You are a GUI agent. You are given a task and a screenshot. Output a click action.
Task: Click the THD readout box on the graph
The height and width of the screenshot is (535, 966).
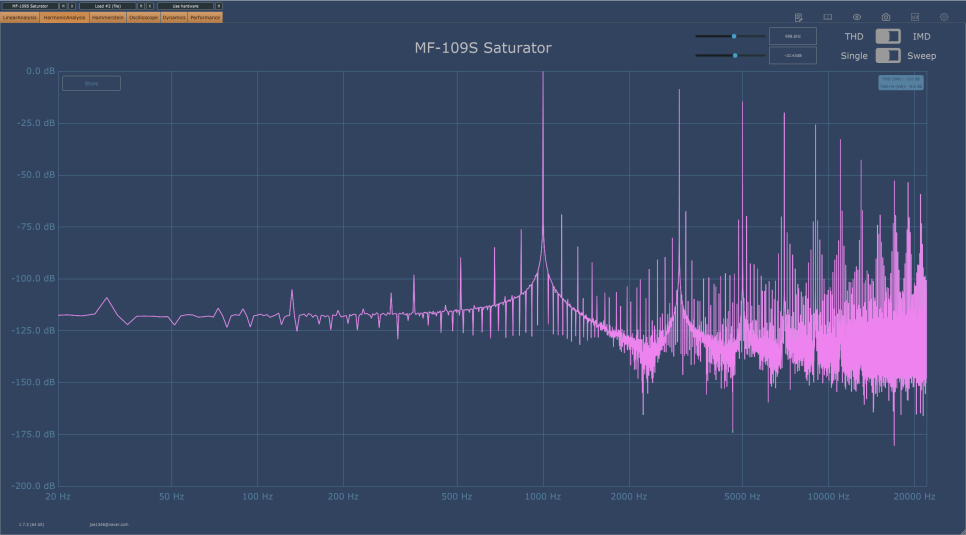[x=901, y=83]
